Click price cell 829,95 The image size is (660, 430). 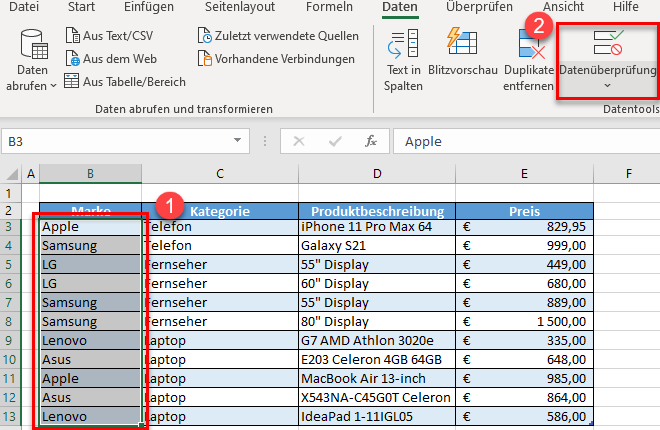524,227
